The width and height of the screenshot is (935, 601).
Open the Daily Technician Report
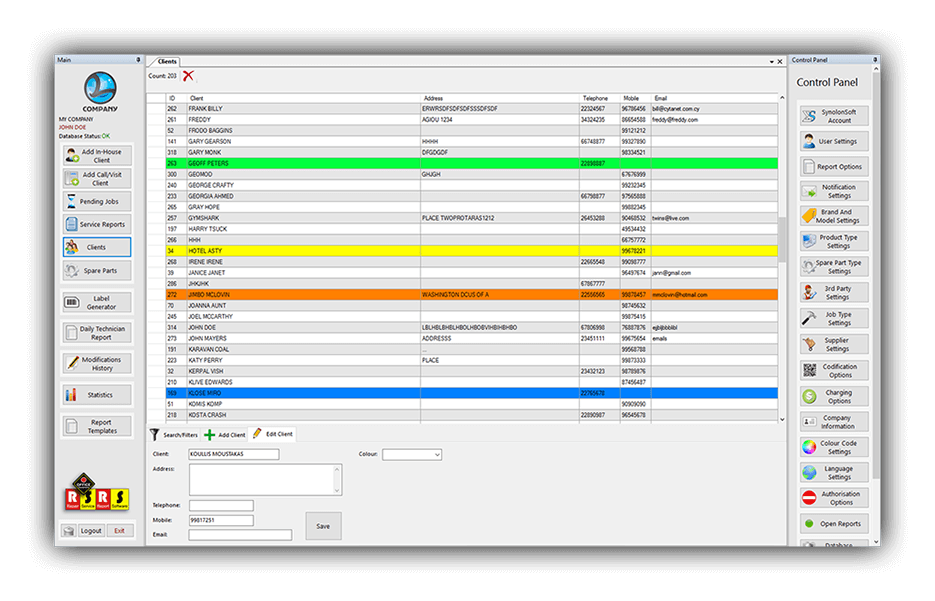point(96,332)
